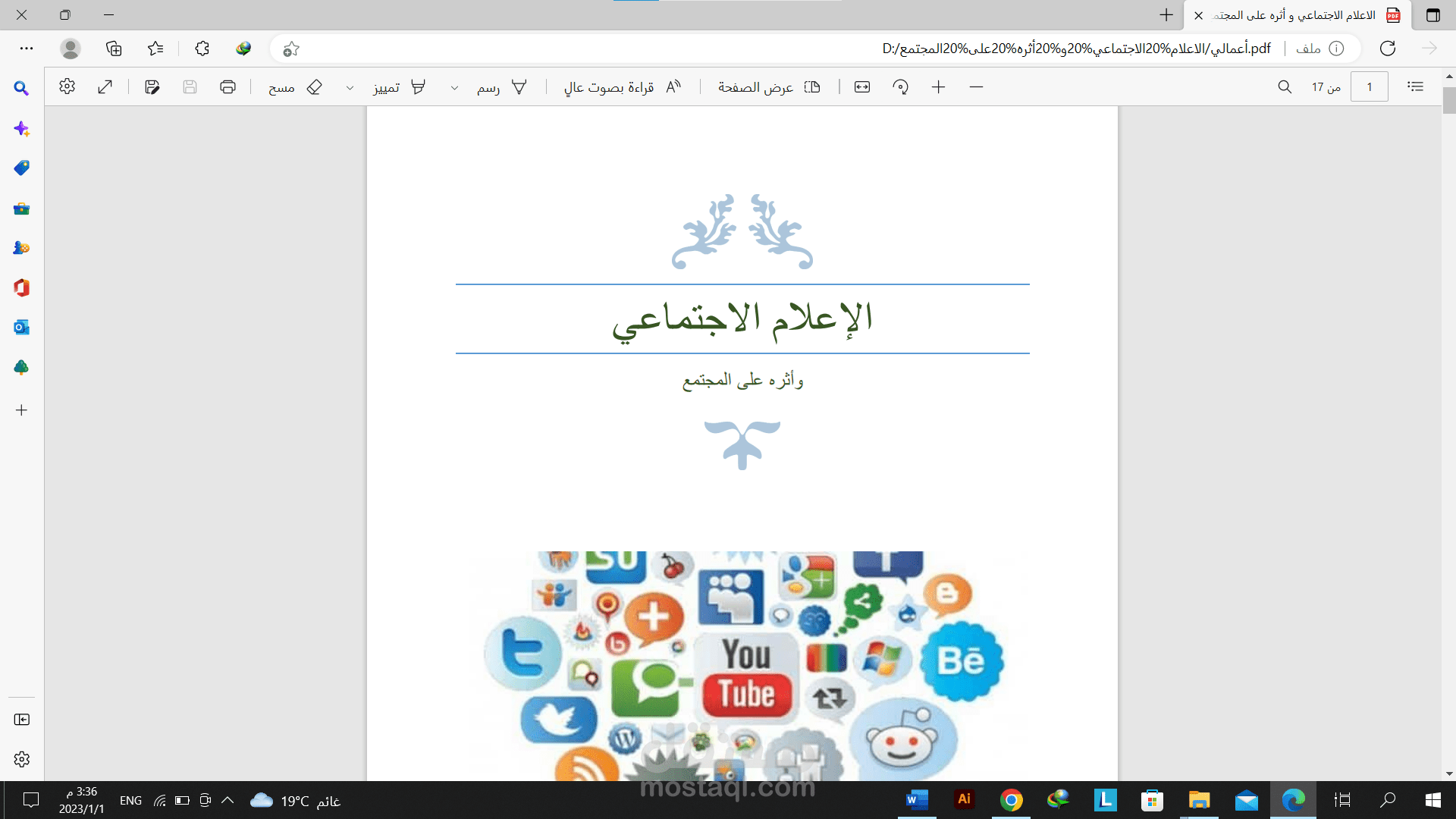Screen dimensions: 1456x819
Task: Select the Erase (مسح) tool
Action: [296, 87]
